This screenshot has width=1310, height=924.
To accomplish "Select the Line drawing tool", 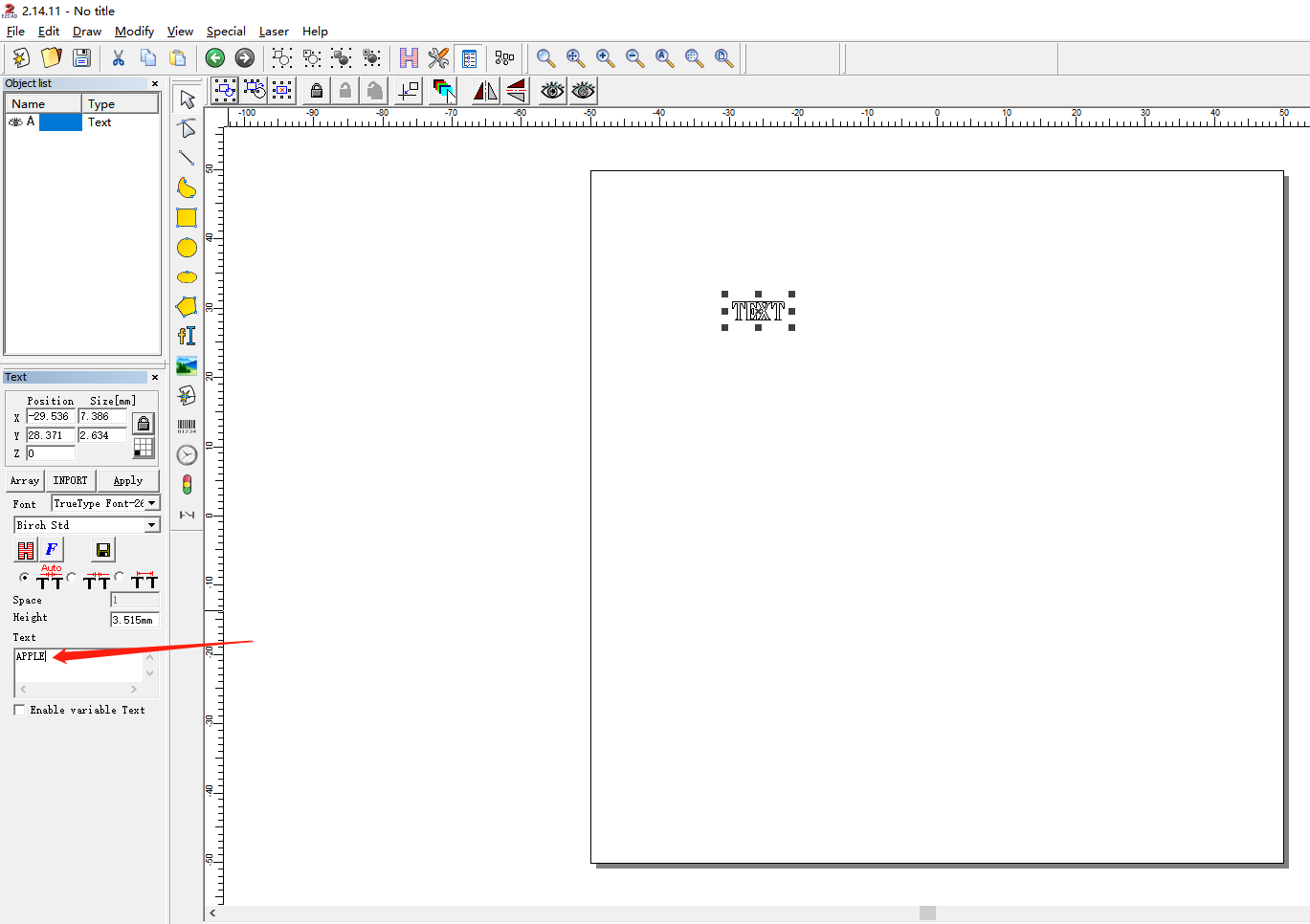I will pyautogui.click(x=187, y=158).
